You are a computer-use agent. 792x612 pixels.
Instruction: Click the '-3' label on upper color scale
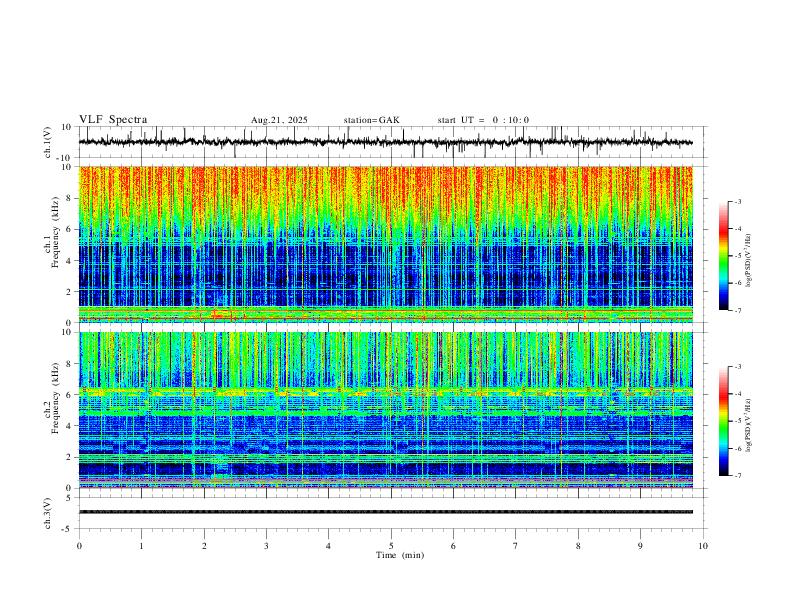point(737,201)
